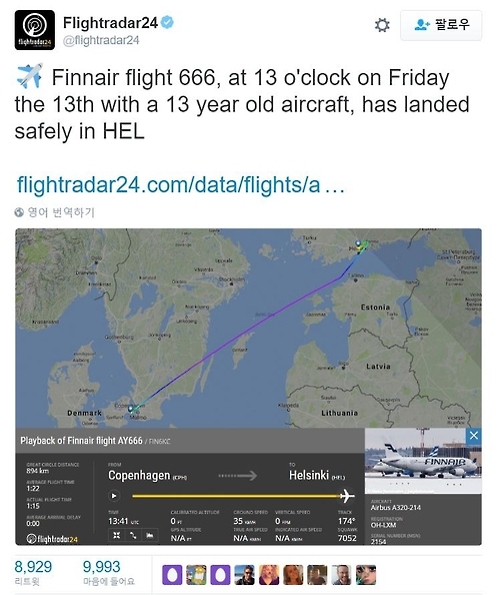Image resolution: width=499 pixels, height=595 pixels.
Task: Open the flightradar24.com/data/flights link
Action: [181, 184]
